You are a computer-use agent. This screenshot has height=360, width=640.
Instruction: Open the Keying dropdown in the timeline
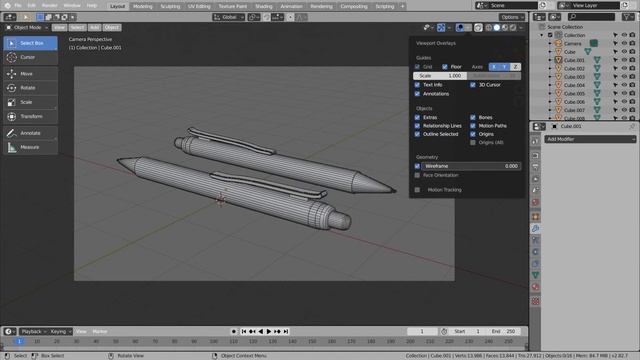(60, 331)
